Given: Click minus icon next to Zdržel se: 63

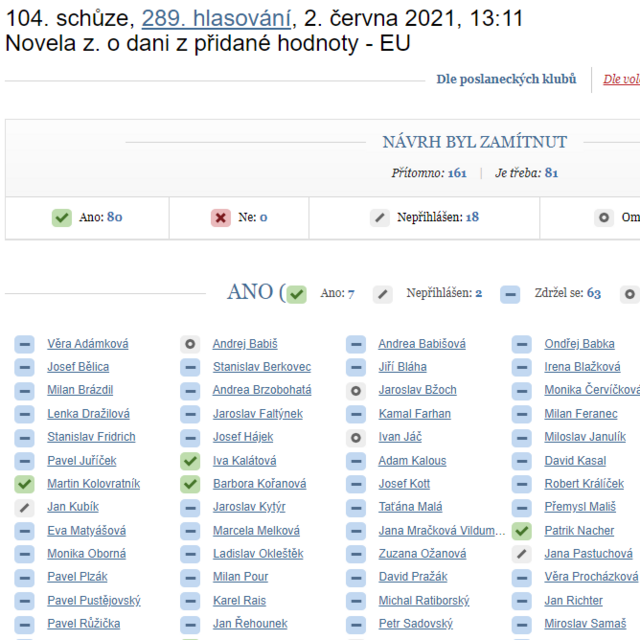Looking at the screenshot, I should tap(510, 294).
